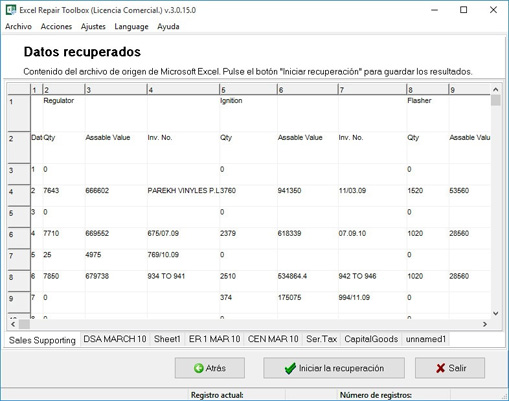Click the Salir exit button
The height and width of the screenshot is (401, 509).
(x=450, y=368)
